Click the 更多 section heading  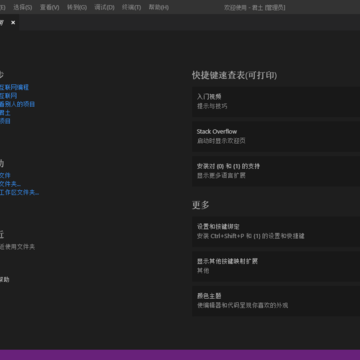(x=201, y=205)
